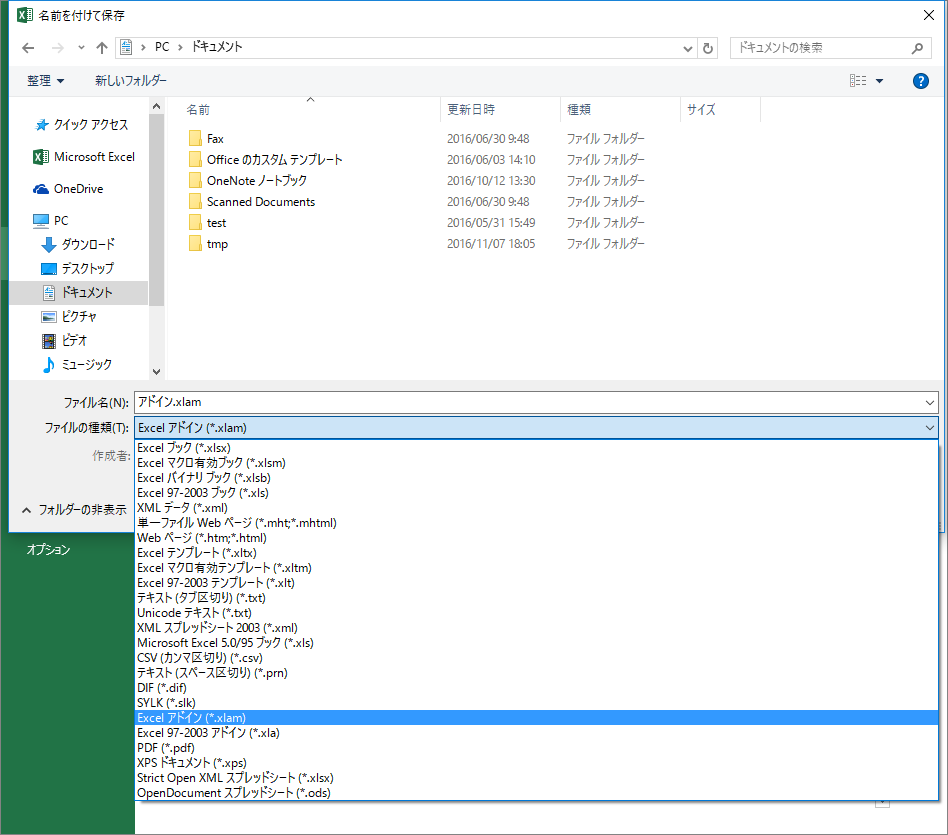Choose 単一ファイル Web ページ (*.mht)
The image size is (948, 835).
point(536,523)
